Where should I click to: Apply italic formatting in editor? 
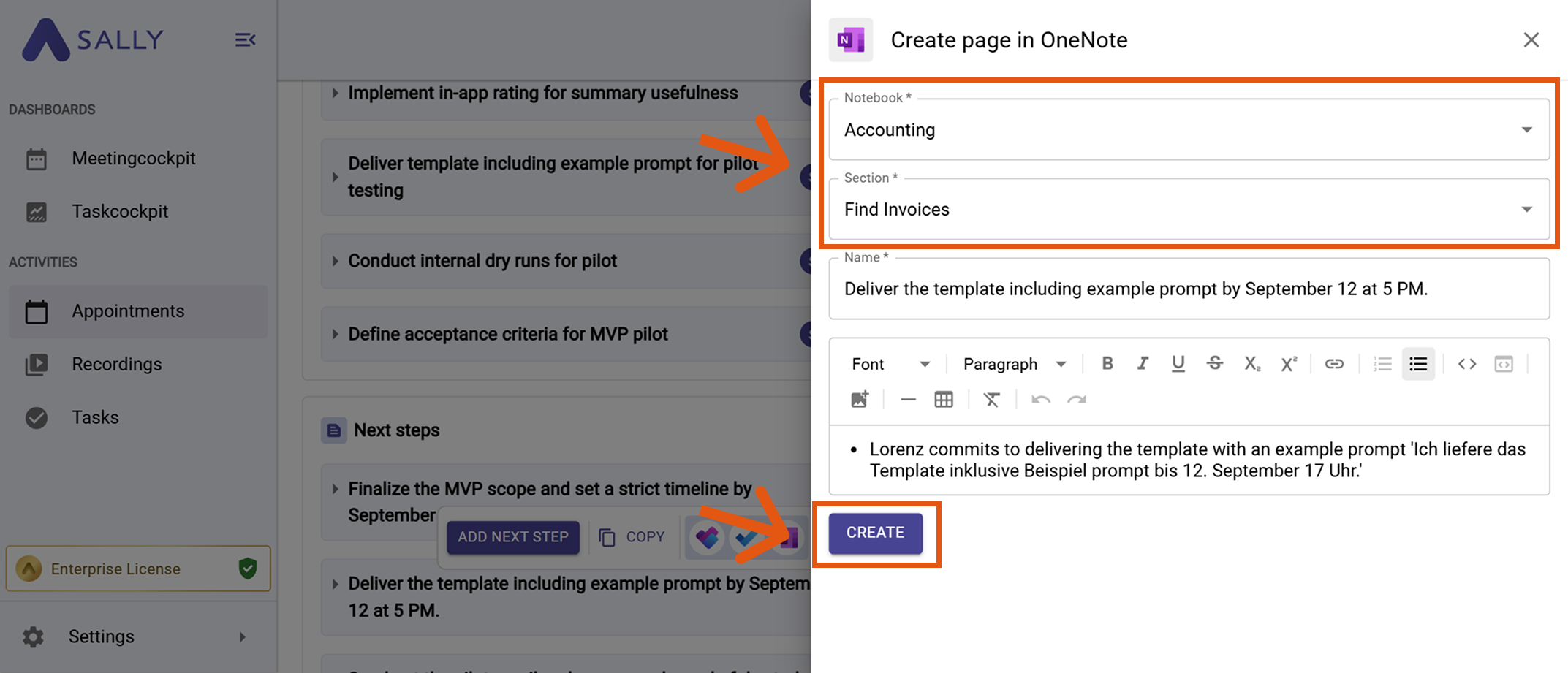point(1143,364)
